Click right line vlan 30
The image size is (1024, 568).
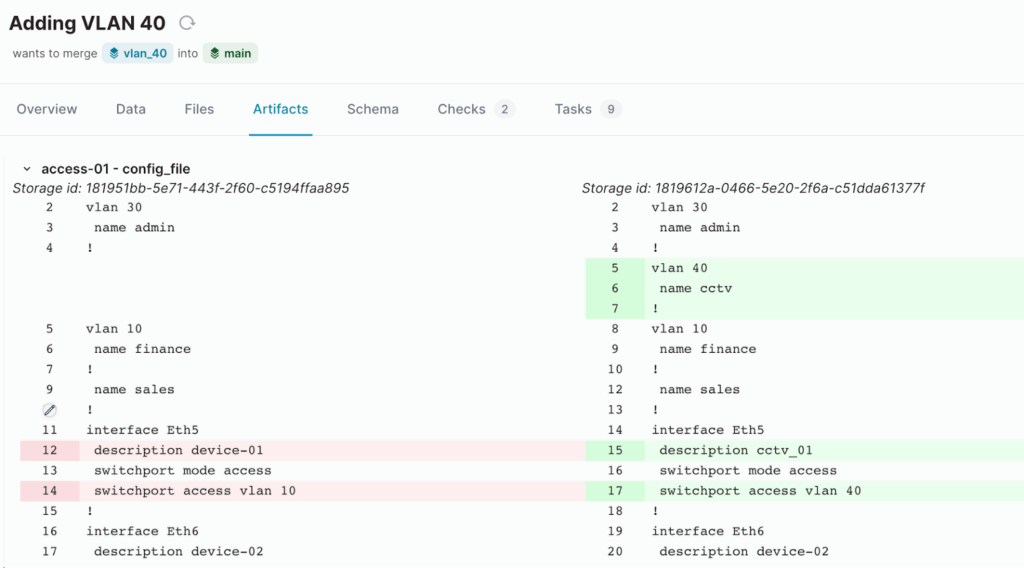[679, 208]
